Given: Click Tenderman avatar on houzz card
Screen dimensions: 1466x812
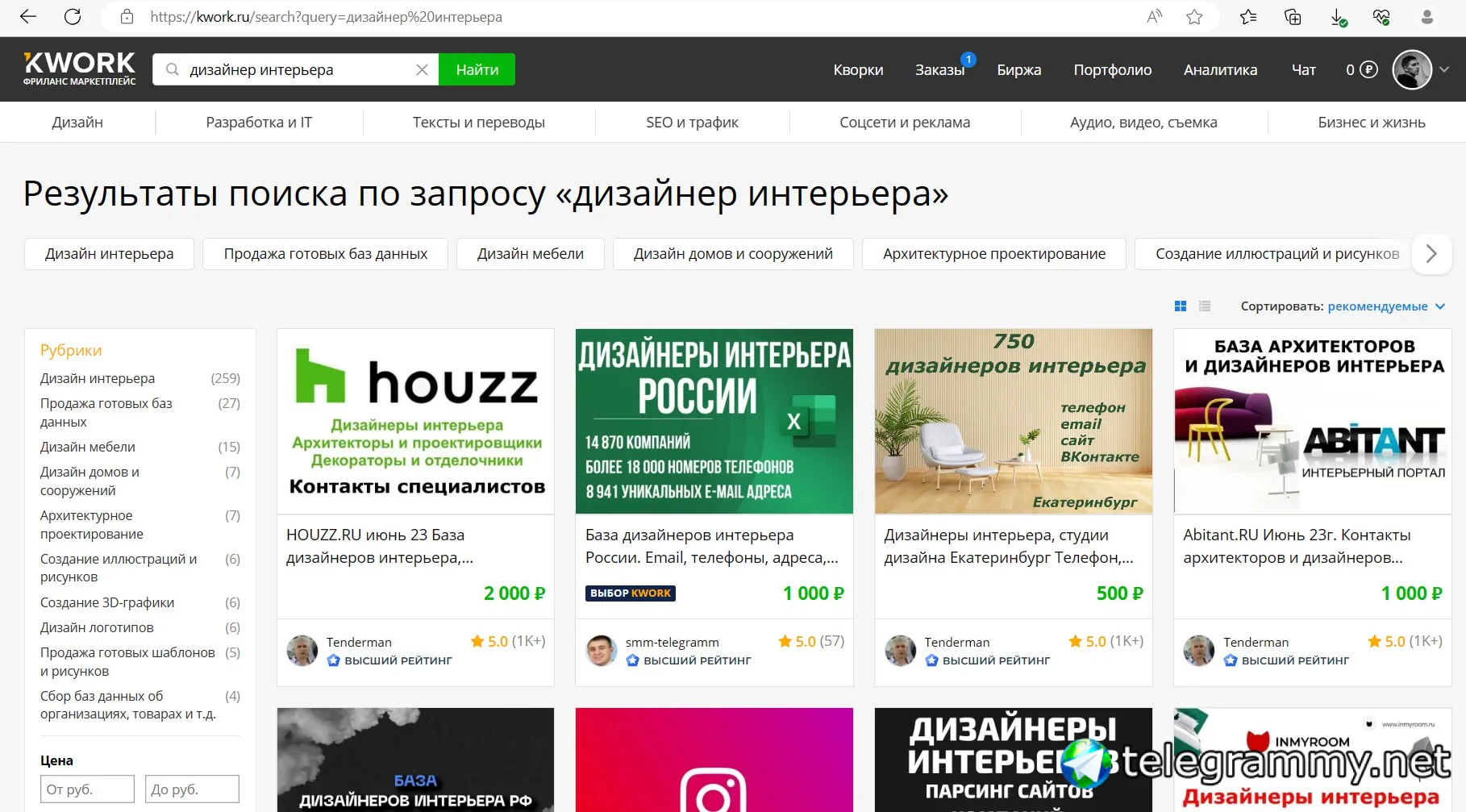Looking at the screenshot, I should click(x=302, y=651).
